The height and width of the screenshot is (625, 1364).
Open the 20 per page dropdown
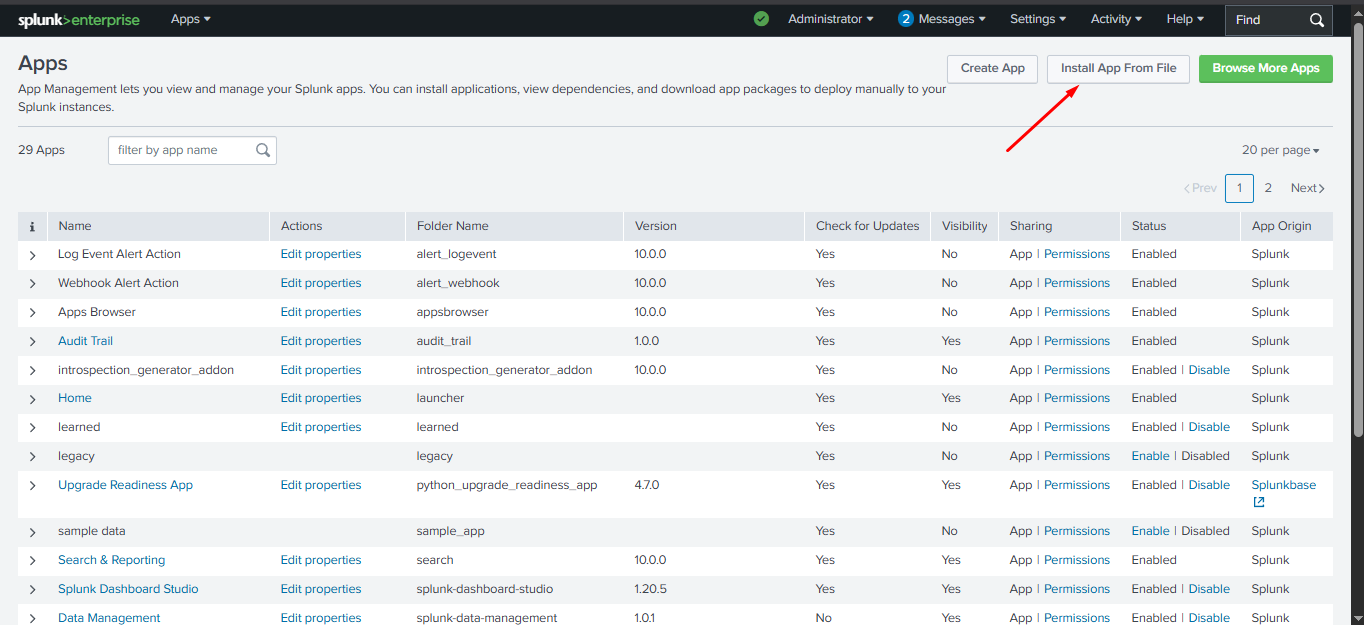pos(1280,149)
